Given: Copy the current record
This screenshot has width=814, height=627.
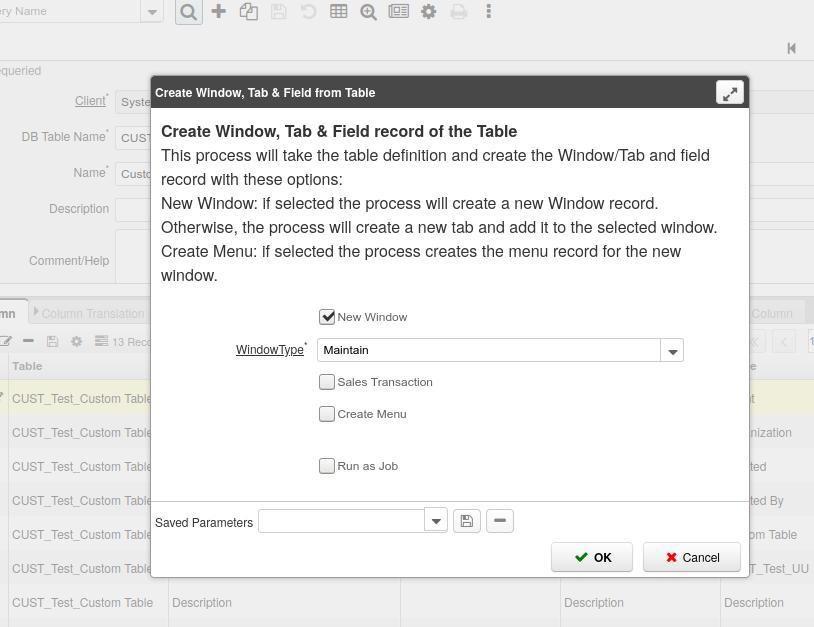Looking at the screenshot, I should (248, 11).
